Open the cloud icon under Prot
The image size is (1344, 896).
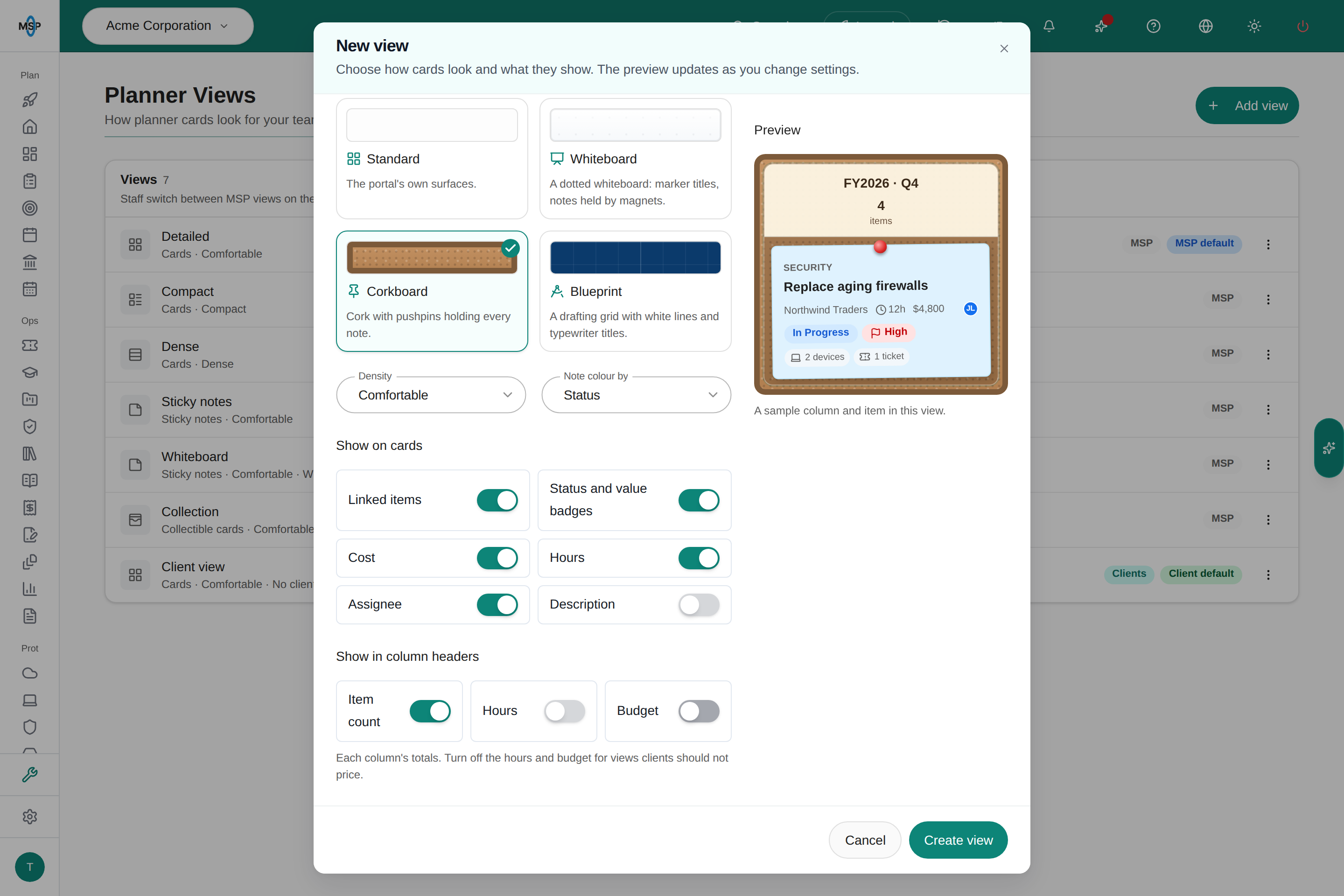[30, 672]
